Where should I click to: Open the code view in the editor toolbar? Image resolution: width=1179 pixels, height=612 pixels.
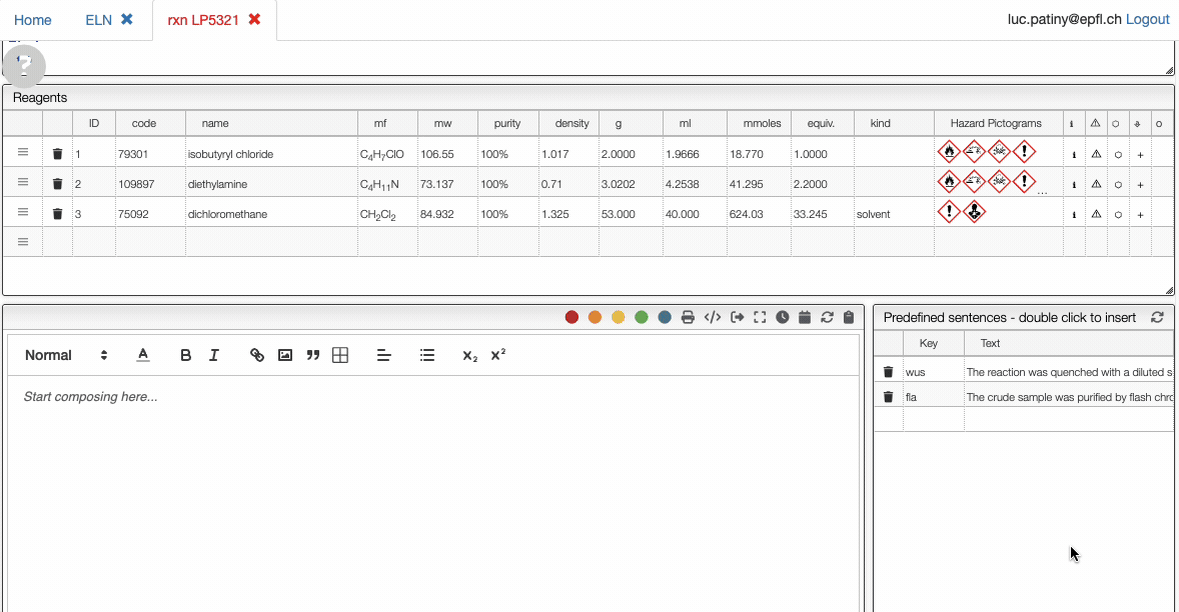pyautogui.click(x=711, y=316)
